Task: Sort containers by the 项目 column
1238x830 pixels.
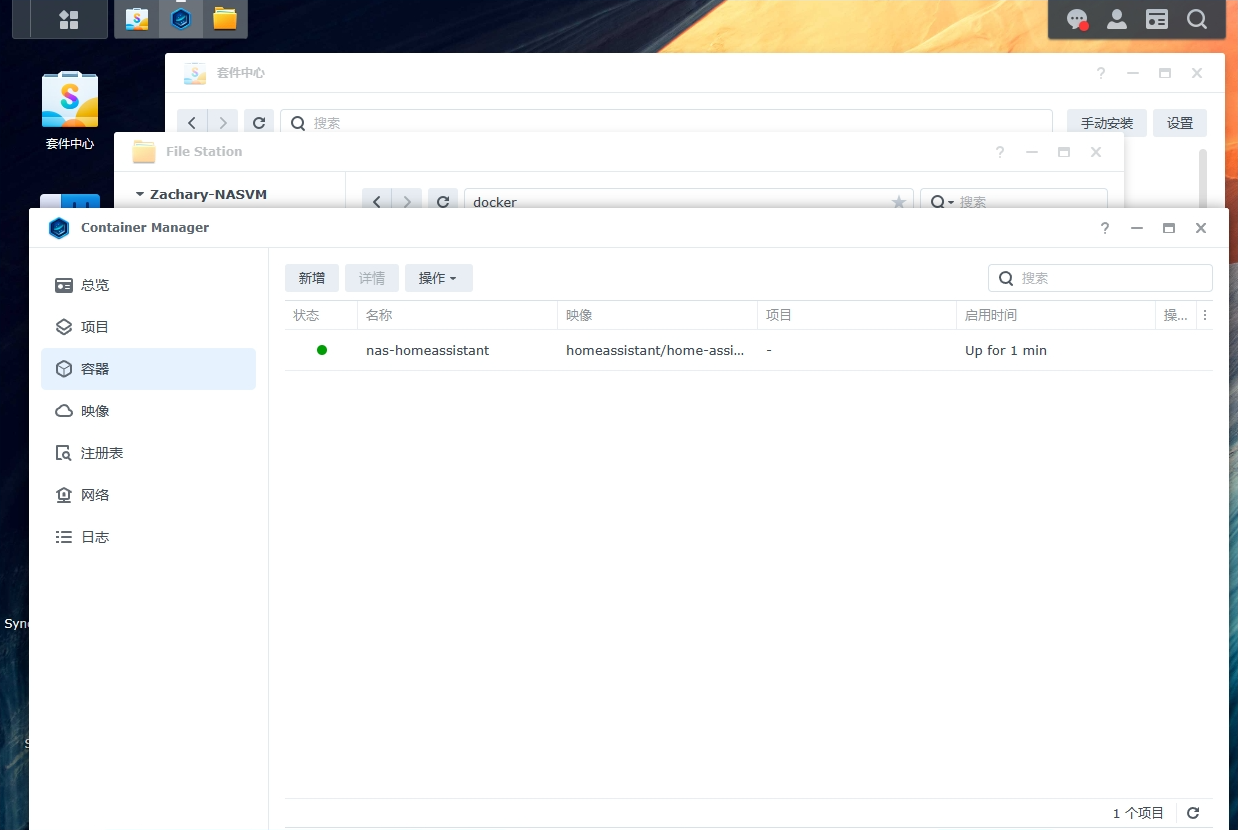Action: point(857,315)
